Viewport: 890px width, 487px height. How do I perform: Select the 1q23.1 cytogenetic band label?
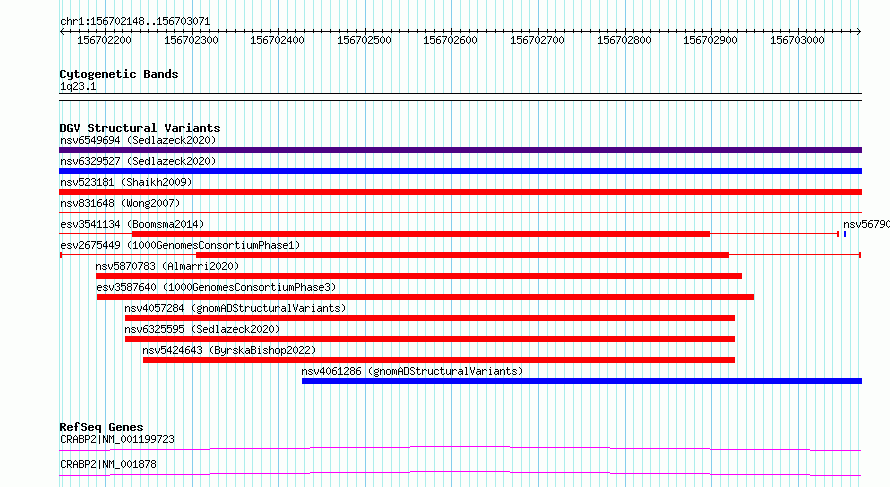78,86
